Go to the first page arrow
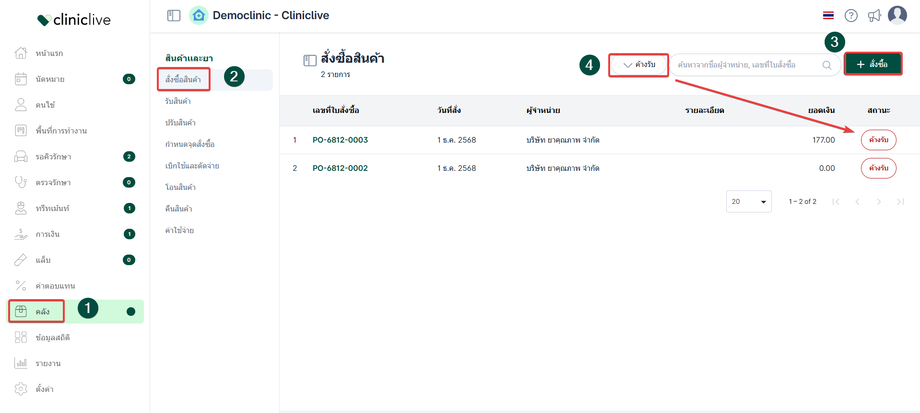The image size is (920, 413). 836,202
